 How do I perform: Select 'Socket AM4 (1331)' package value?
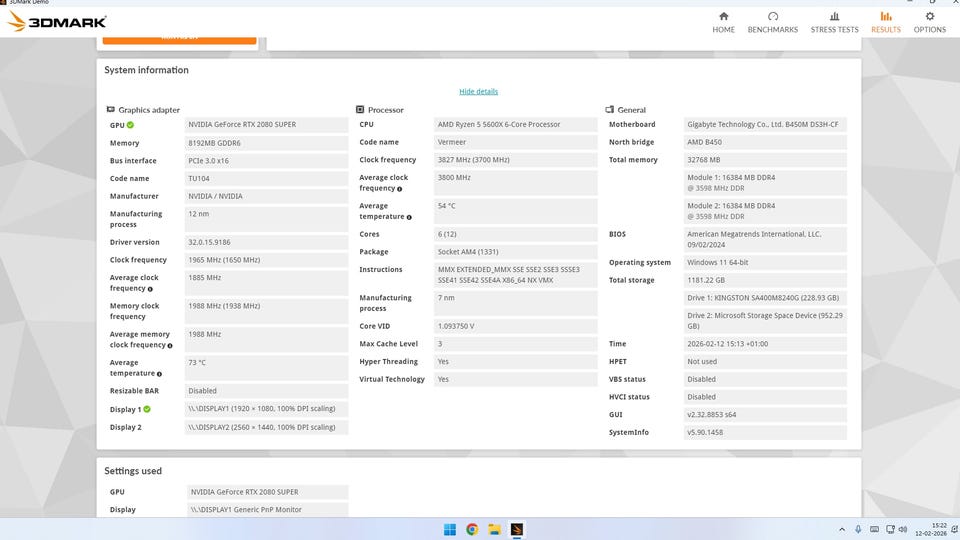click(x=516, y=252)
